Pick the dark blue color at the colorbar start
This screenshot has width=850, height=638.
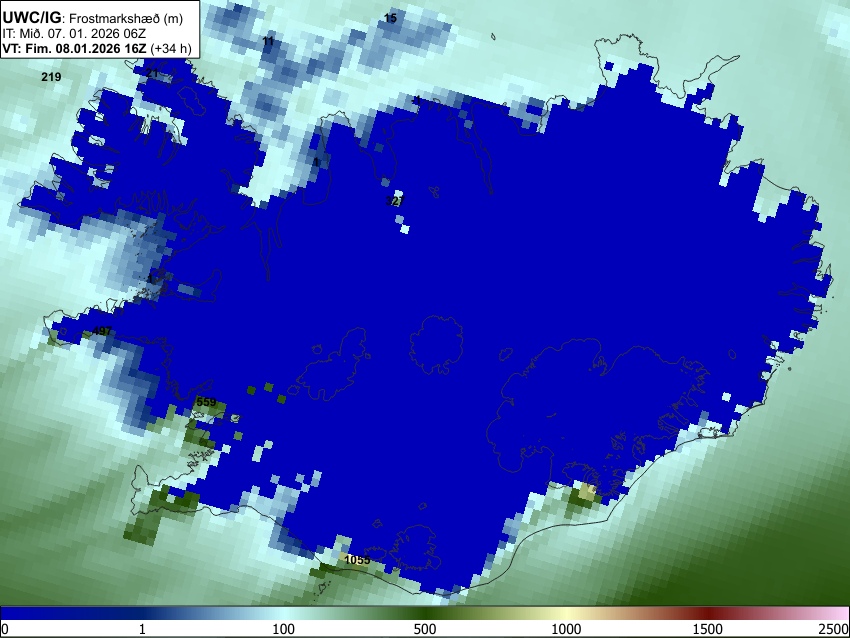click(7, 614)
